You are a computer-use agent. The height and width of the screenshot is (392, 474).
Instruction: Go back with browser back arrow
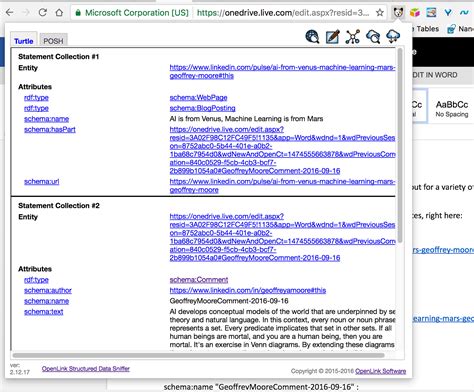click(x=9, y=13)
